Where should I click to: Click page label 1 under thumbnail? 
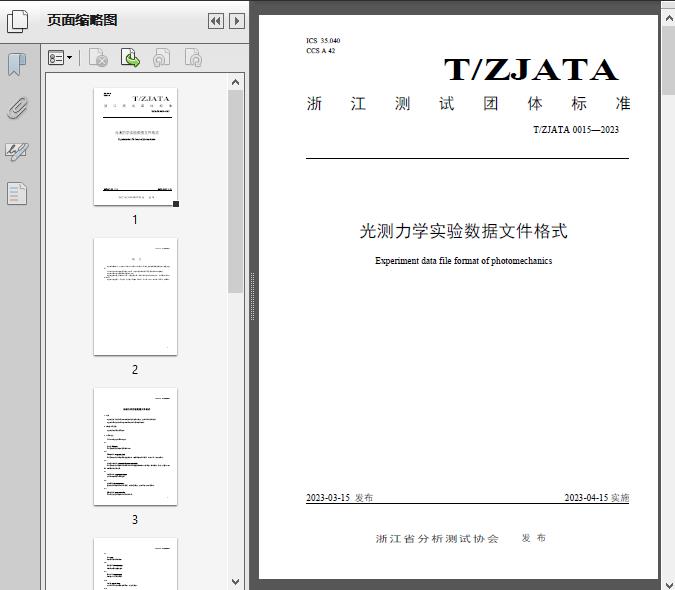click(x=135, y=220)
